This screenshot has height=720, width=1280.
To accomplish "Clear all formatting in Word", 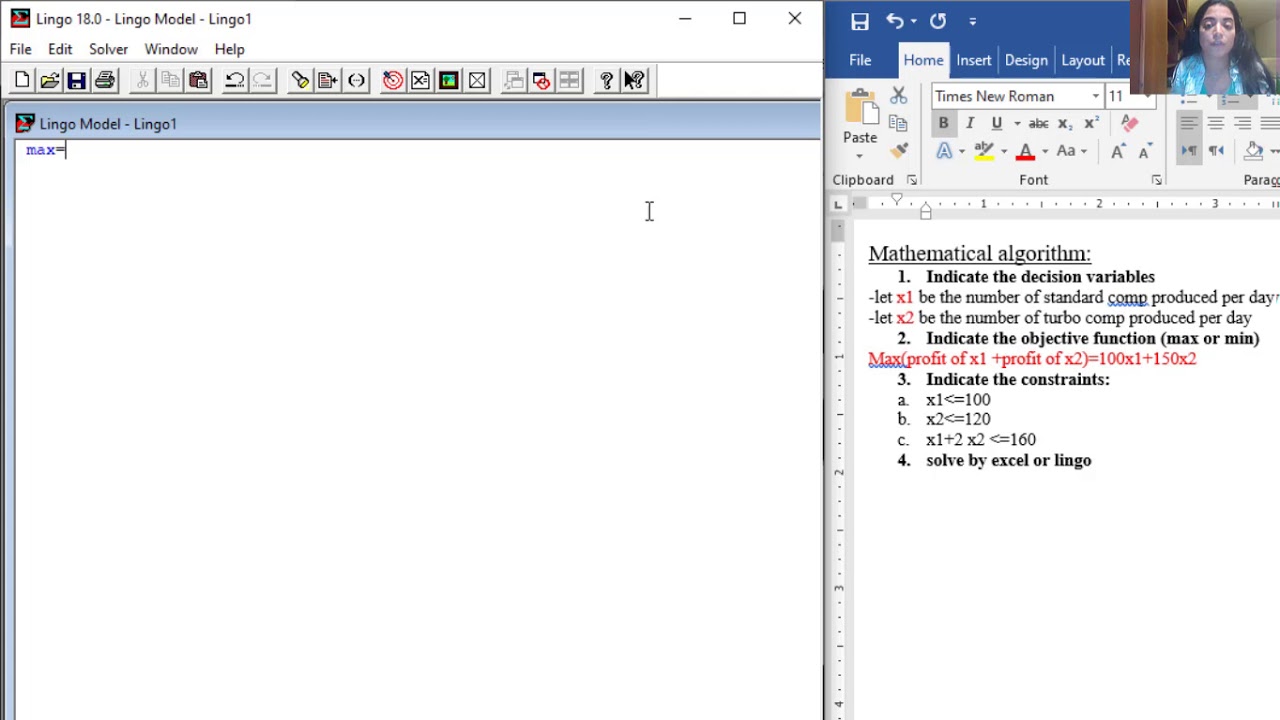I will (x=1129, y=123).
